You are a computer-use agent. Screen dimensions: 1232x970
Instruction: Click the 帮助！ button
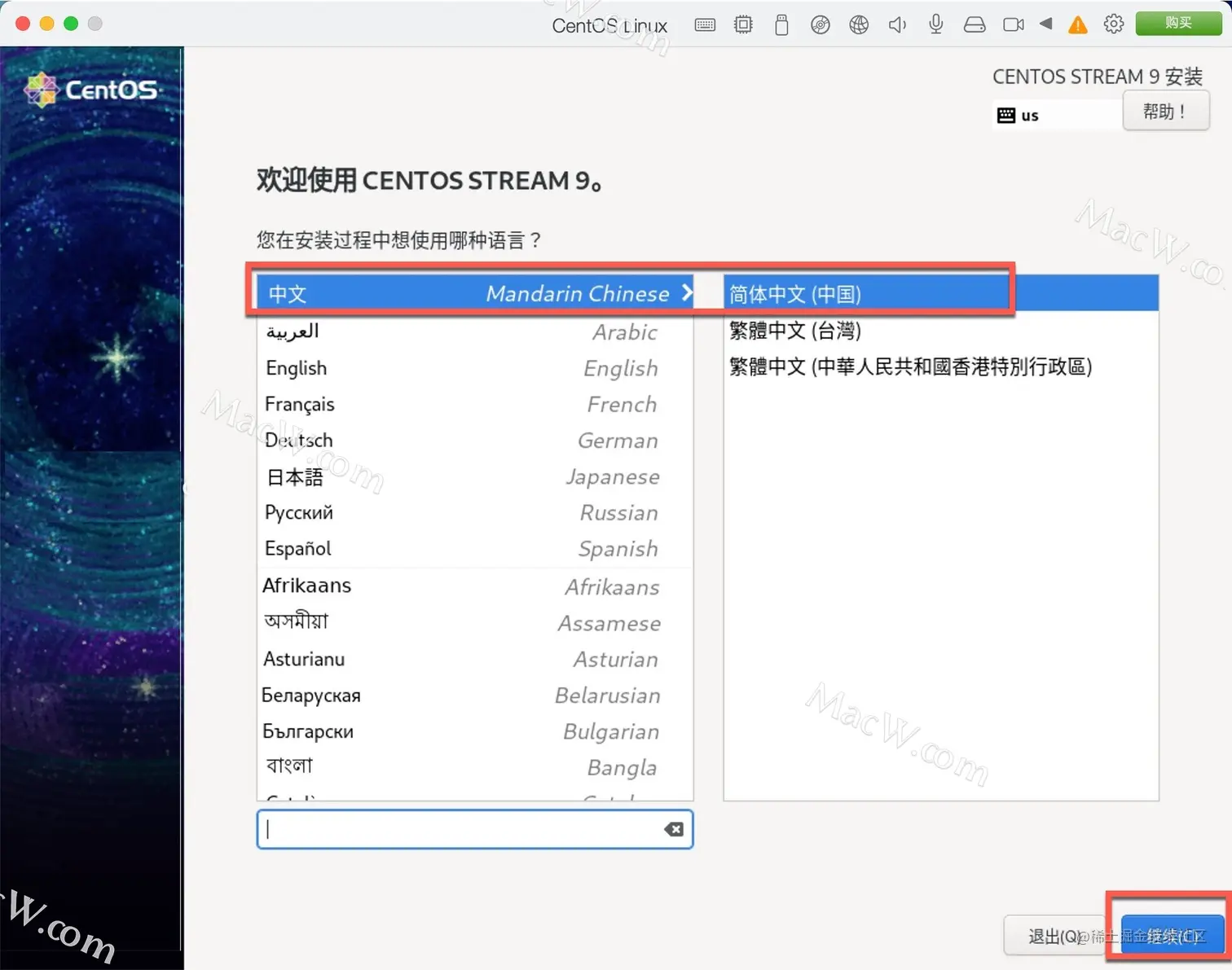[x=1165, y=111]
